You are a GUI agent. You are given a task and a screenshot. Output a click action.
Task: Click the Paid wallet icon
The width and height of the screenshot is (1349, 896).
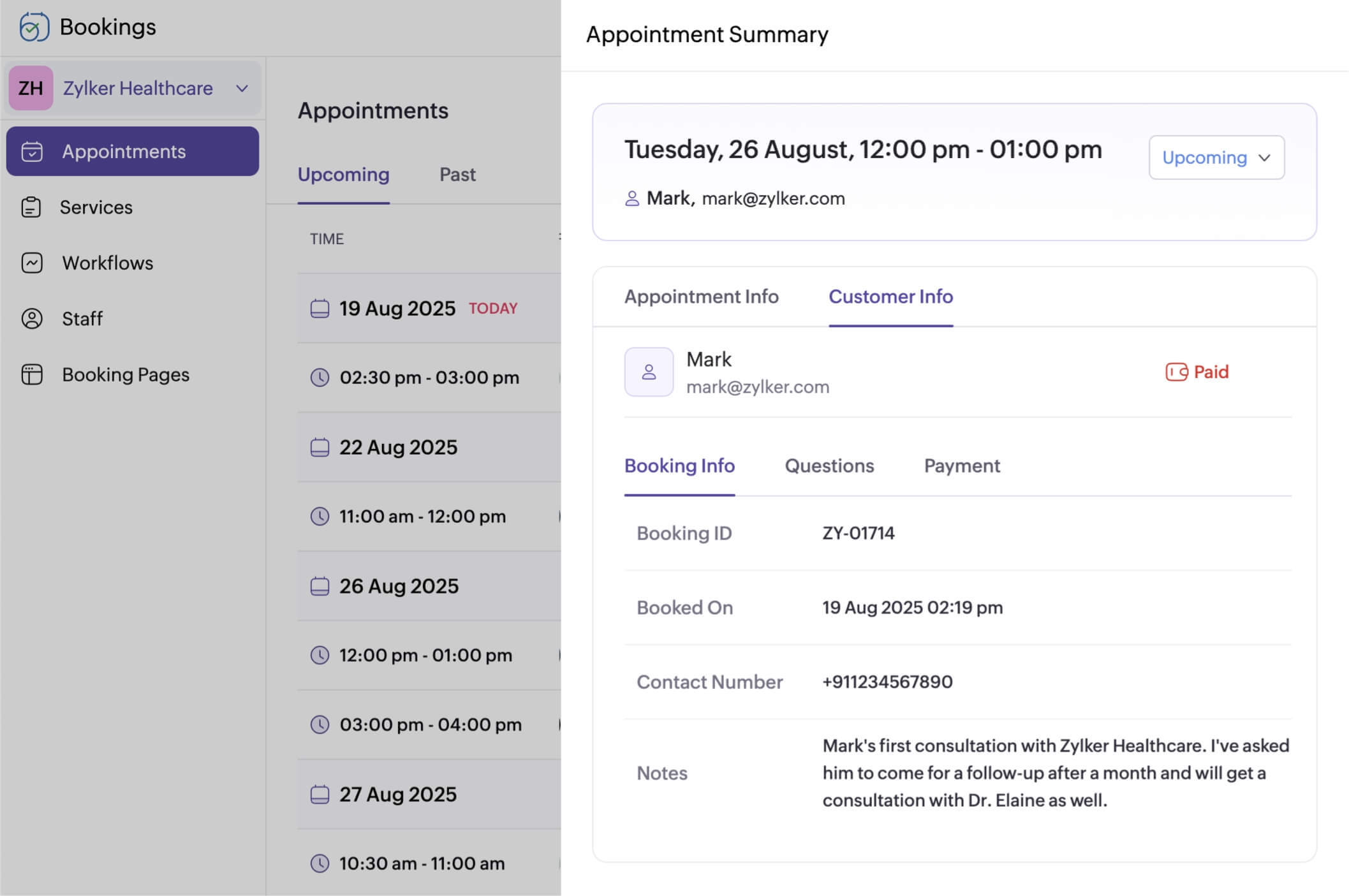(x=1176, y=372)
